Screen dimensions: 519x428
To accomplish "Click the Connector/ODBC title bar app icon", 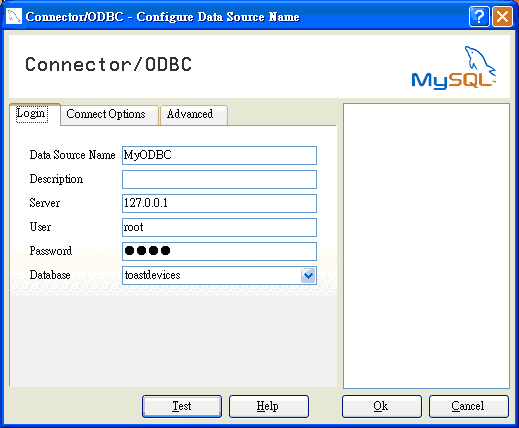I will [x=14, y=16].
